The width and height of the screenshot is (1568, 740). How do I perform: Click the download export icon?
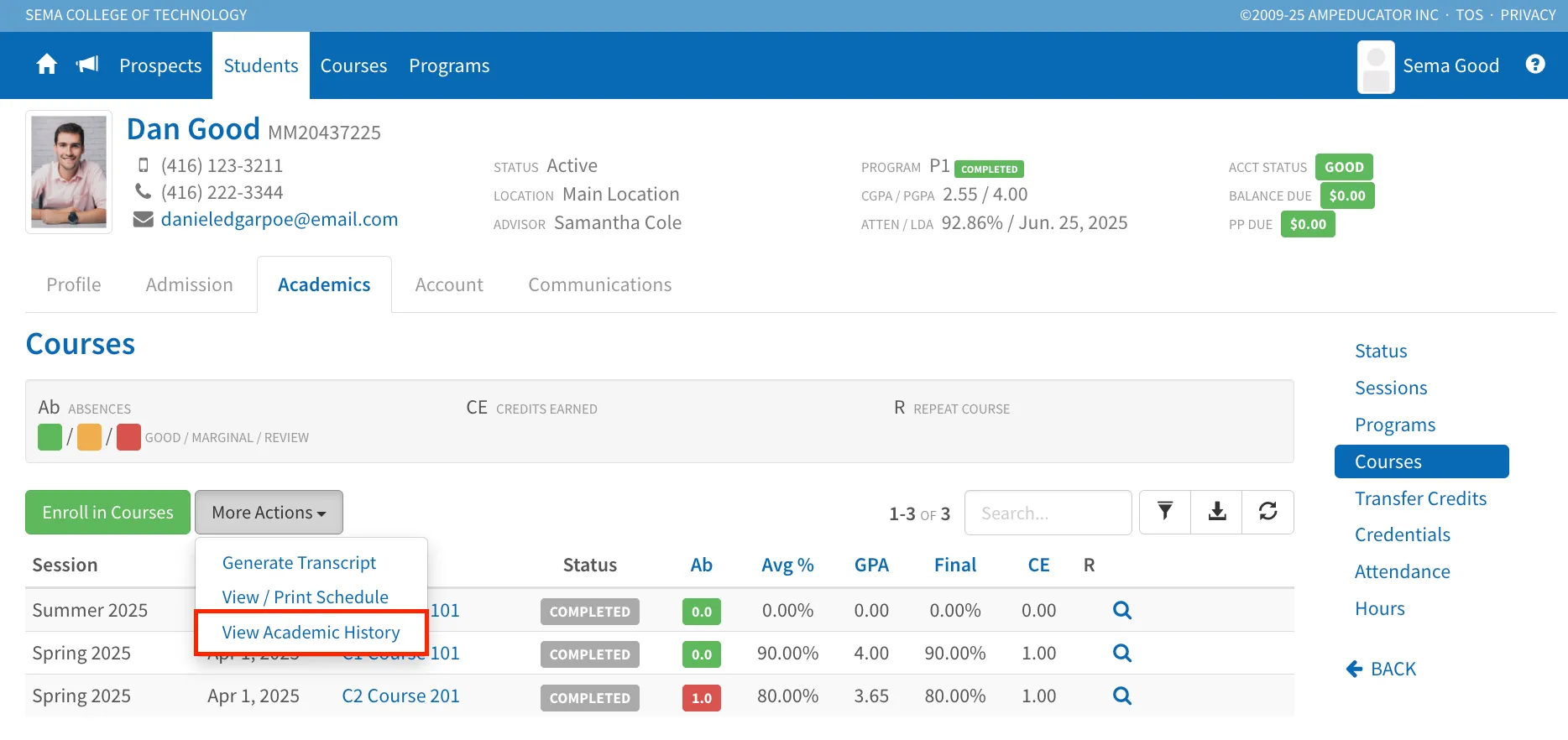[x=1217, y=512]
